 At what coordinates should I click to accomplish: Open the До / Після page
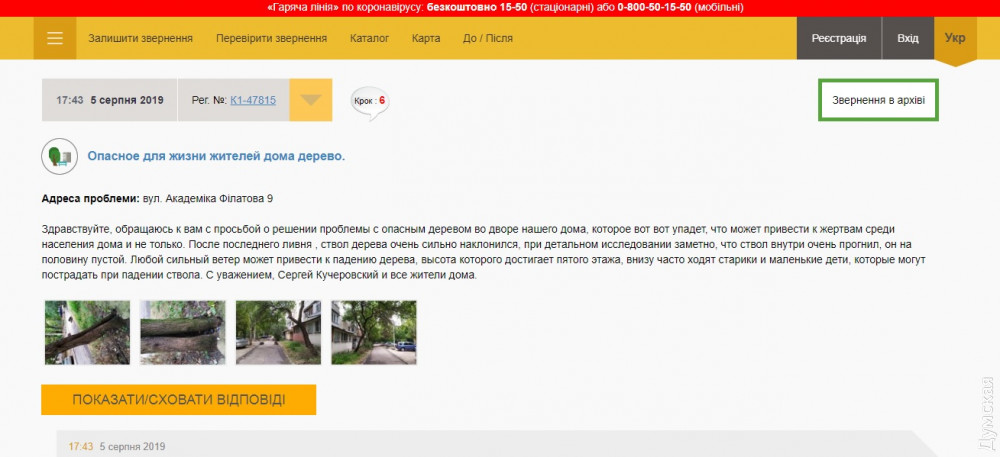click(x=488, y=39)
